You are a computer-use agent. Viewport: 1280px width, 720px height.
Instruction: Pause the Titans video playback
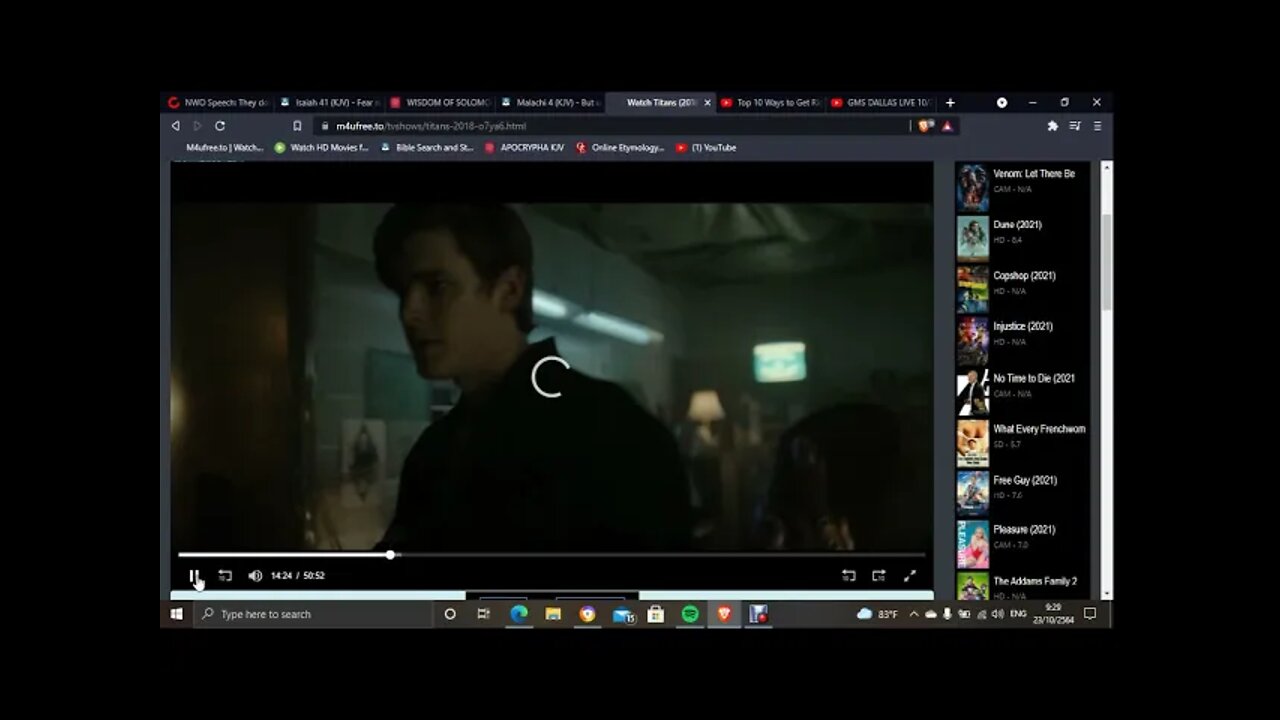pos(194,576)
